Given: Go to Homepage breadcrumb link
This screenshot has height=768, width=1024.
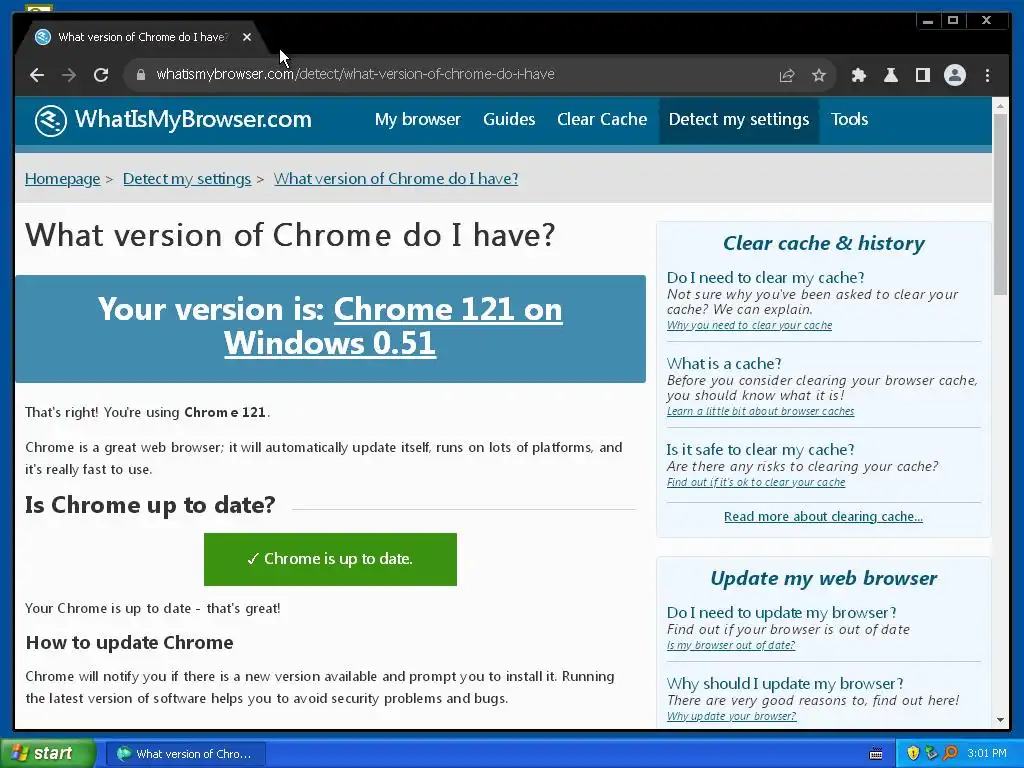Looking at the screenshot, I should click(63, 179).
